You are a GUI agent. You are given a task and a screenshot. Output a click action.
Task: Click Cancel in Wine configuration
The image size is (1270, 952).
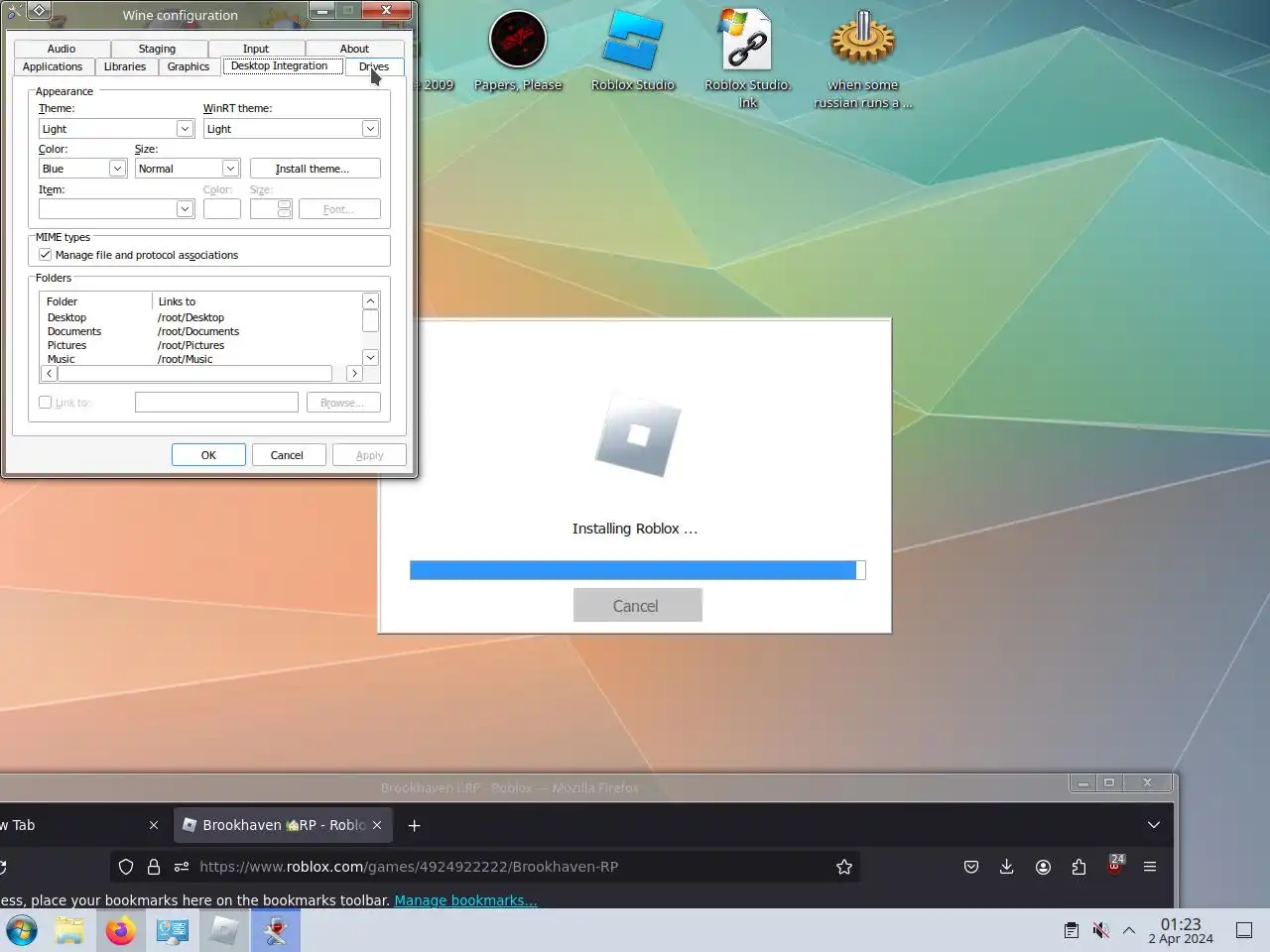[287, 455]
